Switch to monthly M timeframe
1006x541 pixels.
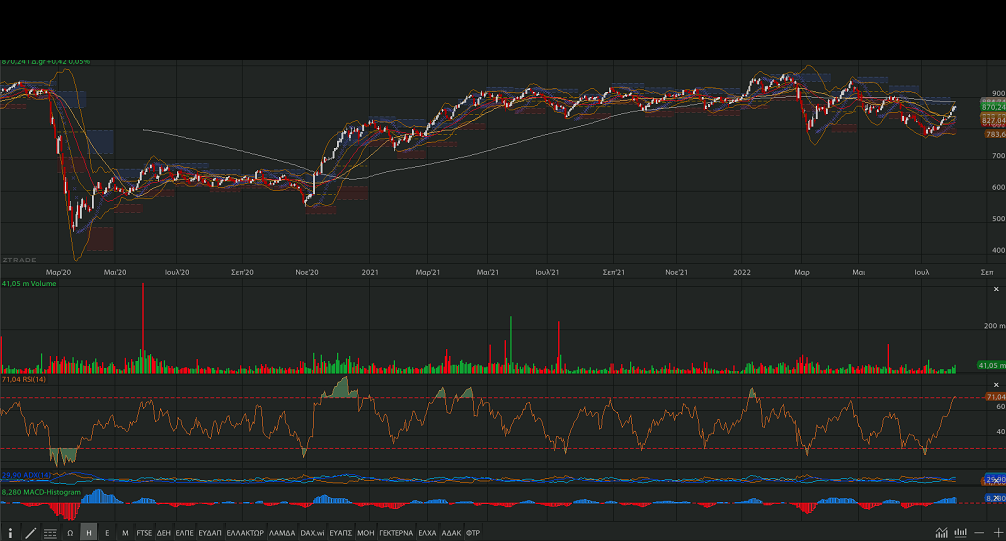pos(125,533)
